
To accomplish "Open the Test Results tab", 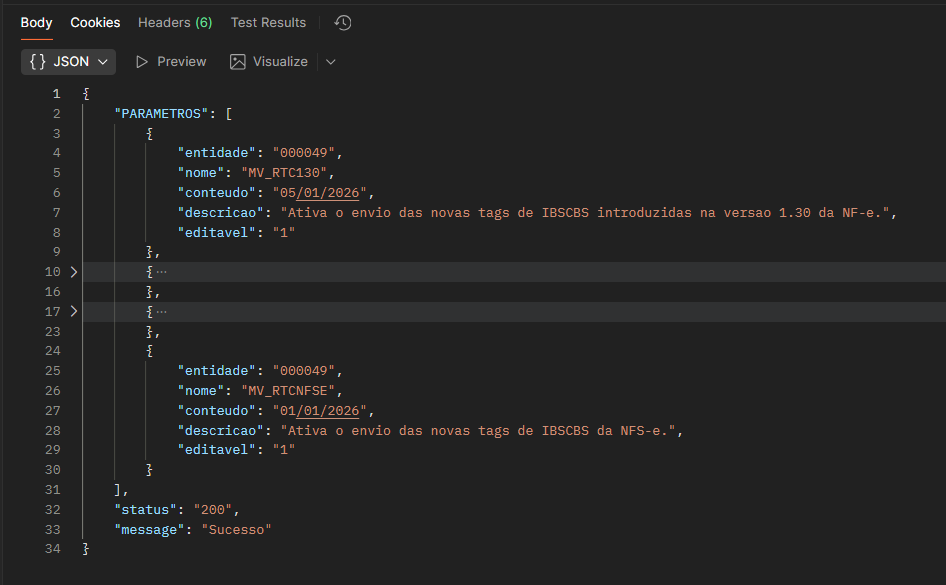I will point(268,22).
